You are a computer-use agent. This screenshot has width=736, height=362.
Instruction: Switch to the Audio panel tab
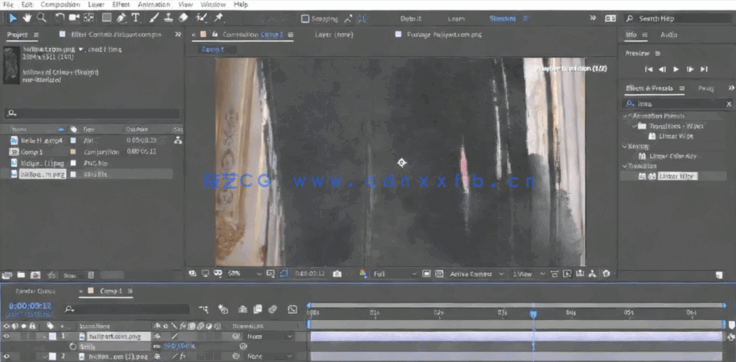(x=669, y=35)
